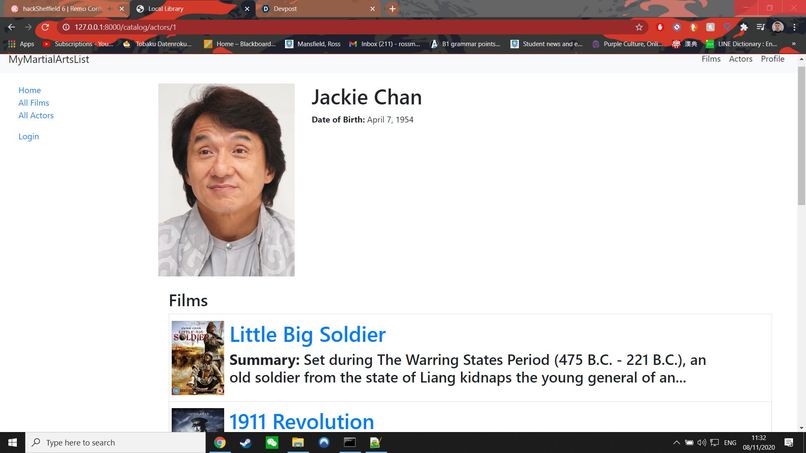
Task: Bookmark this page with the star icon
Action: 639,27
